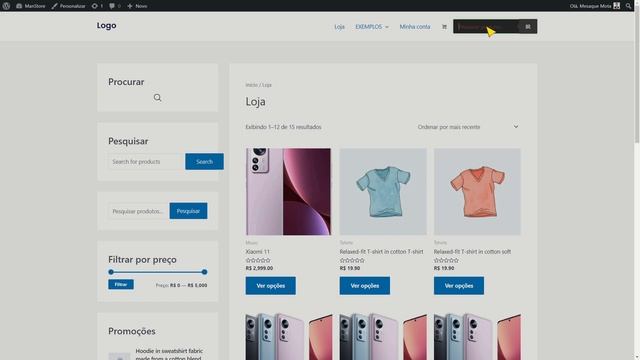Expand the EXEMPLOS dropdown menu
This screenshot has width=640, height=360.
tap(372, 27)
